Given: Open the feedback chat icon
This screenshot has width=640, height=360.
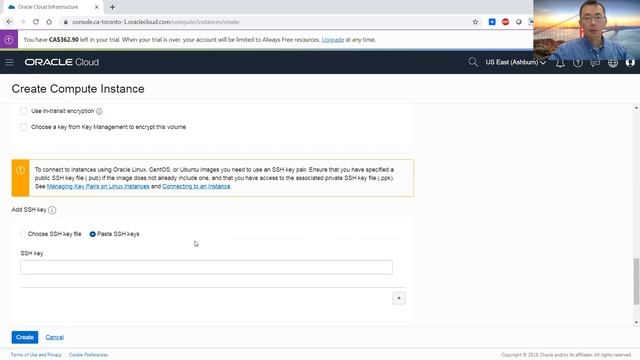Looking at the screenshot, I should click(595, 62).
